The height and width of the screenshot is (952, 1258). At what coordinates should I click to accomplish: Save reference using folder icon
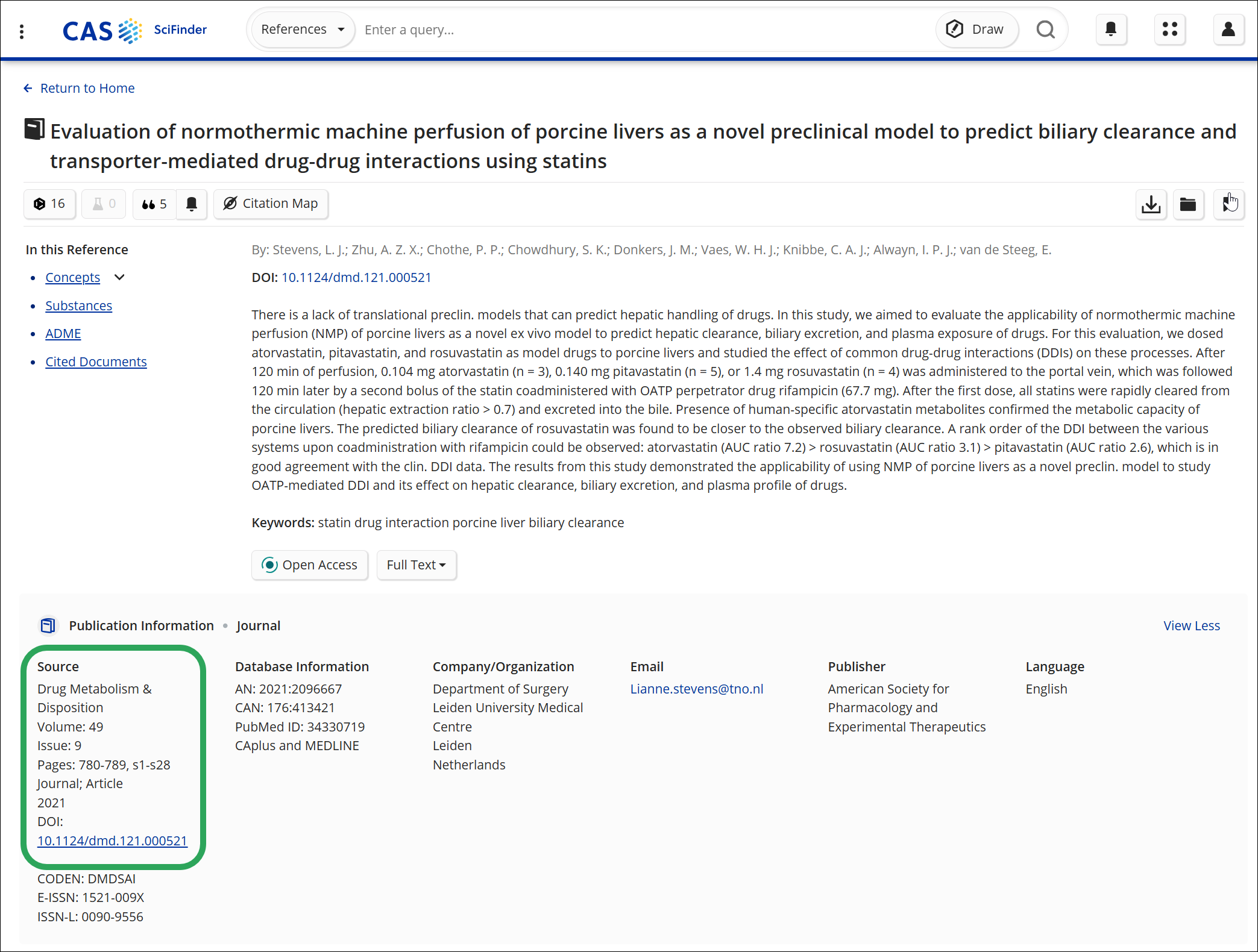1188,204
